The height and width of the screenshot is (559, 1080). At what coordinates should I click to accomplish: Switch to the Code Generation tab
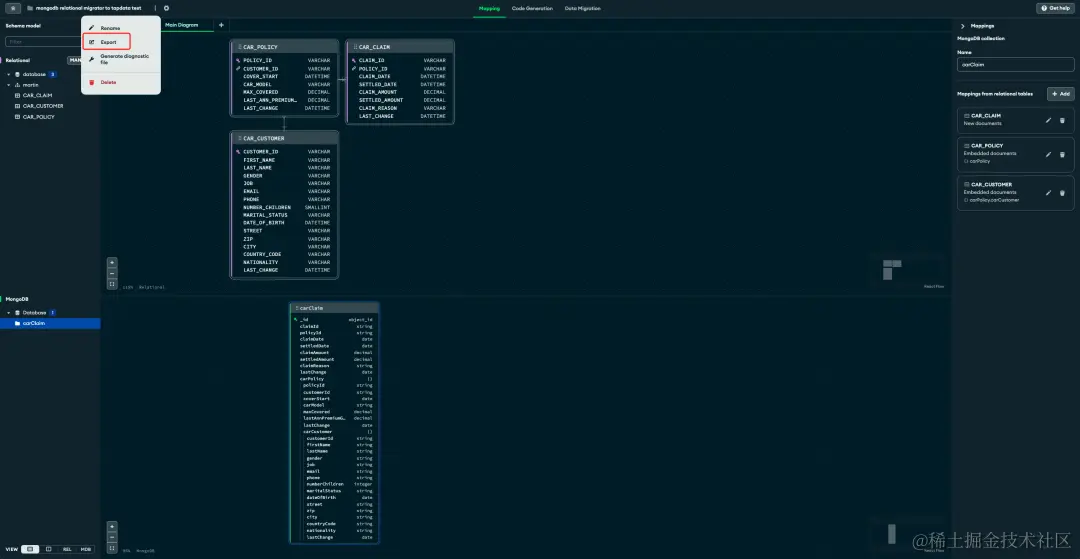click(x=532, y=8)
